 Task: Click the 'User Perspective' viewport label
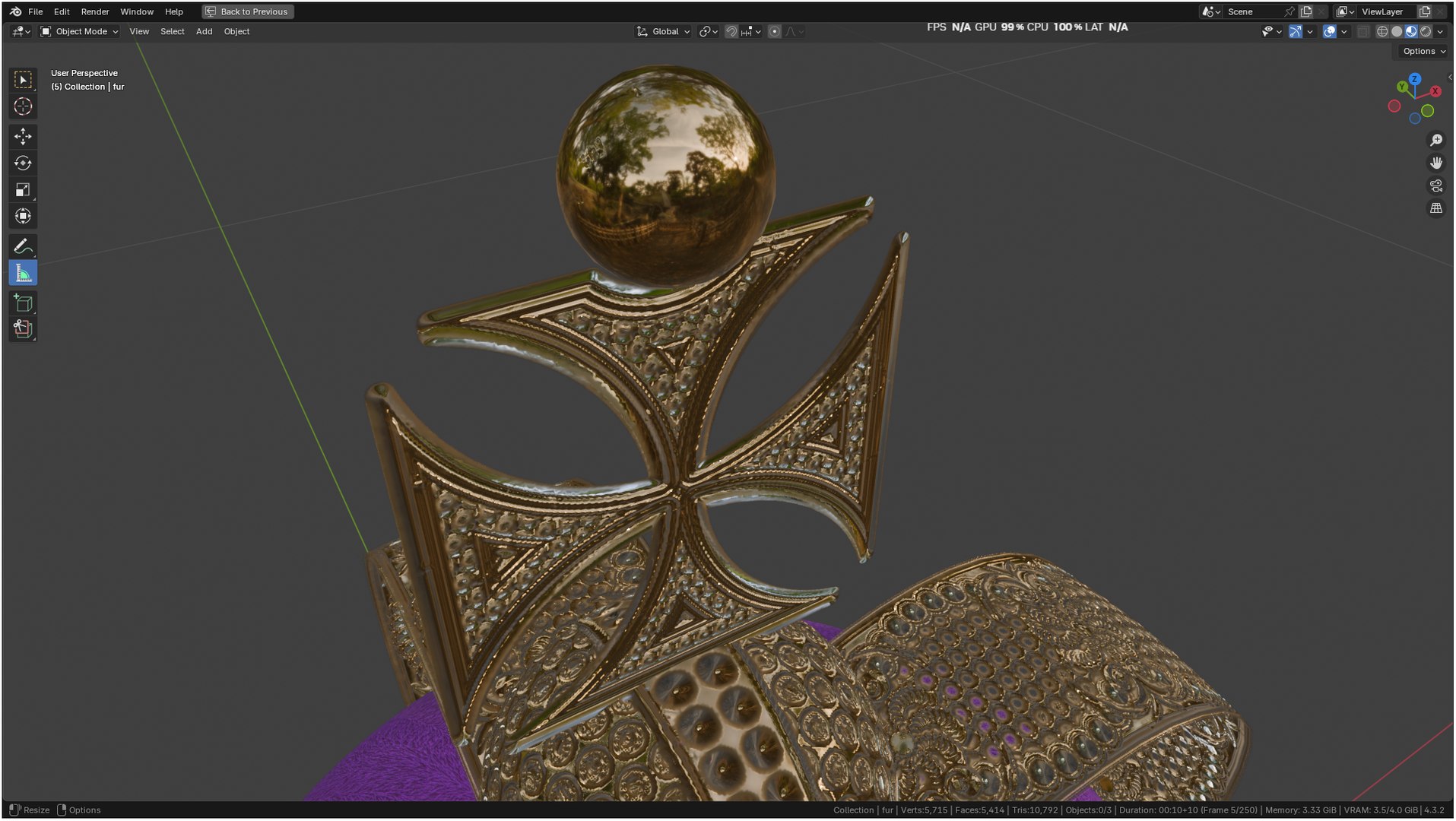point(84,73)
